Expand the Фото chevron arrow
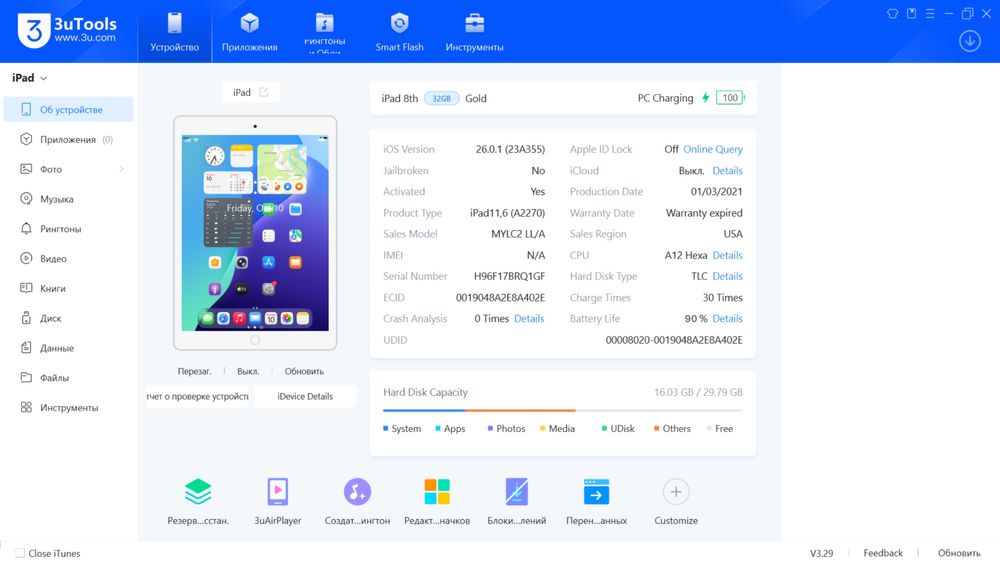The image size is (1000, 565). pos(121,169)
